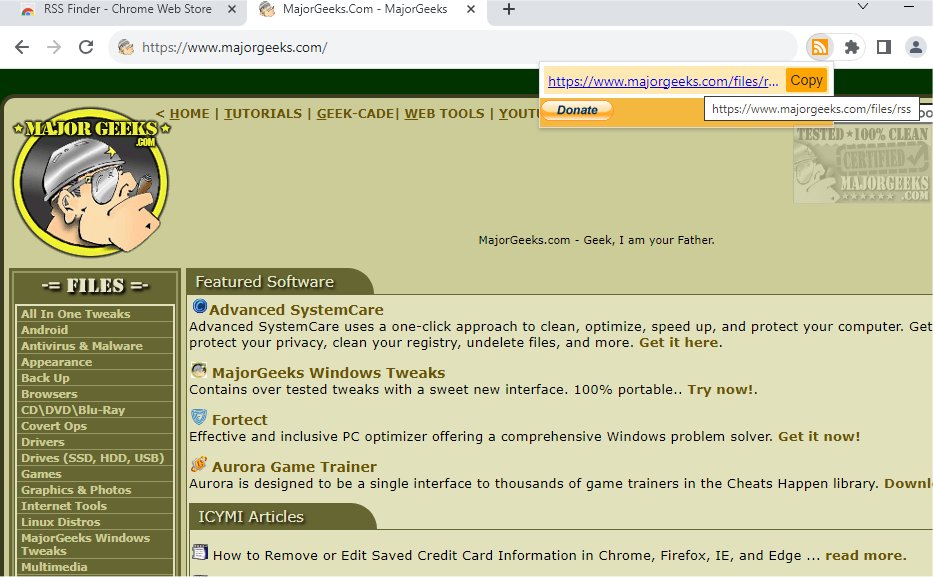
Task: Open the majorgeeks.com/files/rss feed link
Action: point(663,81)
